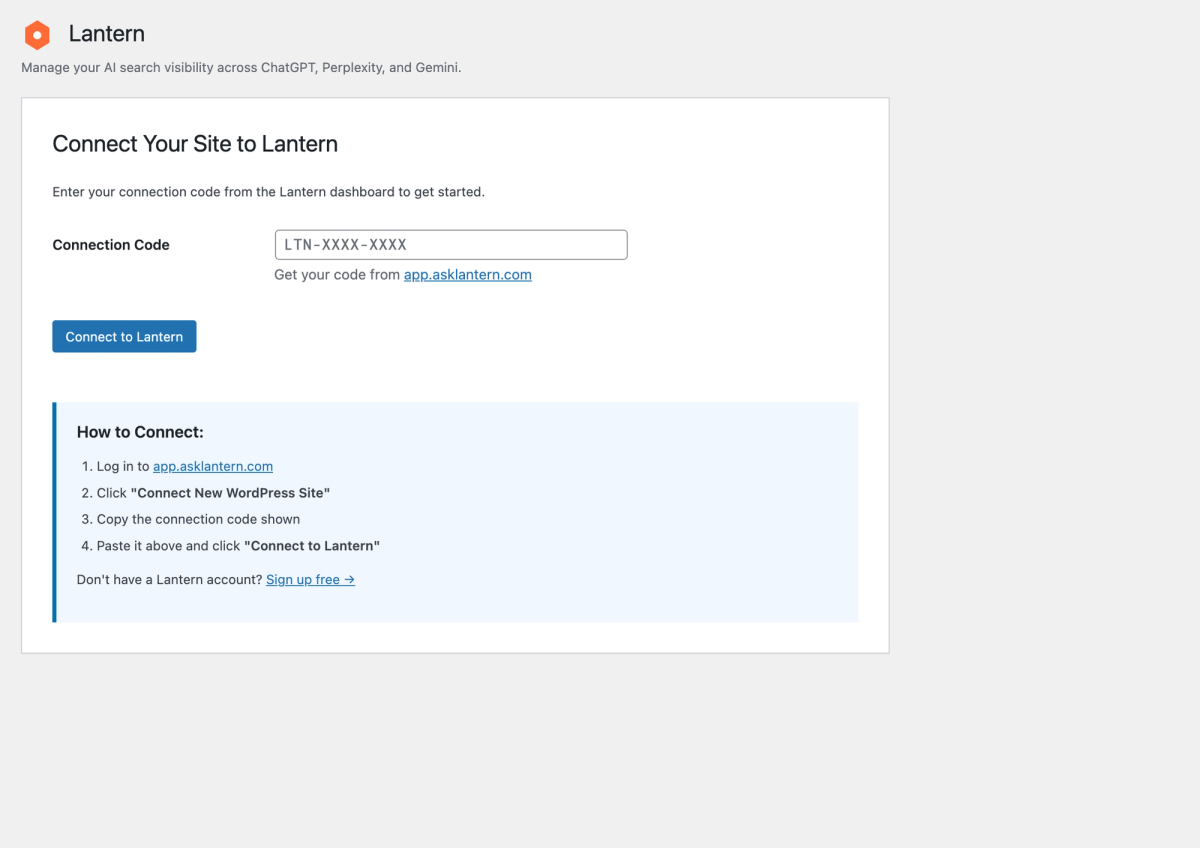The height and width of the screenshot is (848, 1200).
Task: Click the Connect Your Site to Lantern heading
Action: (x=195, y=144)
